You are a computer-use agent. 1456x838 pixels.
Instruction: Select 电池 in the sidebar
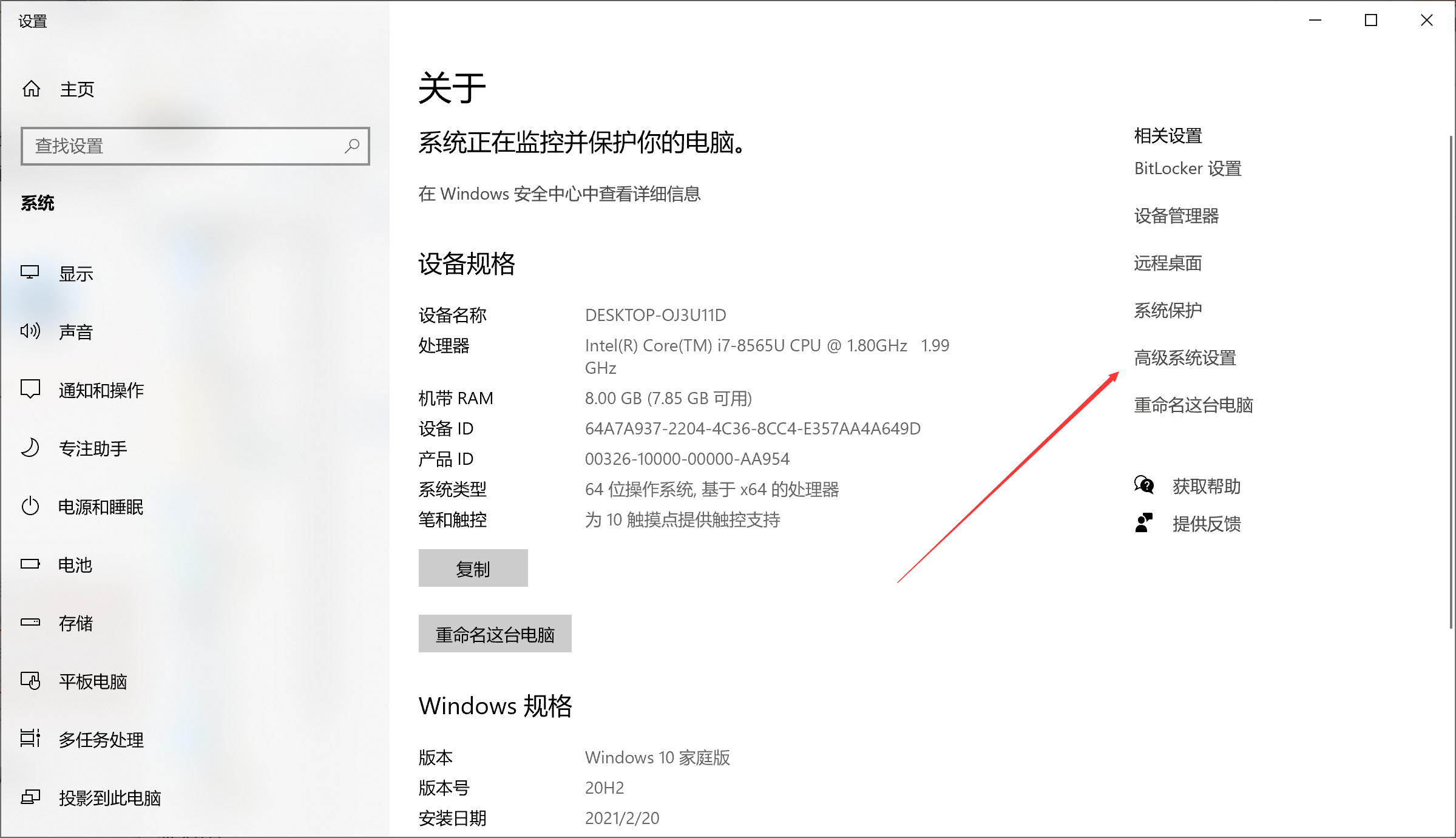click(x=74, y=566)
